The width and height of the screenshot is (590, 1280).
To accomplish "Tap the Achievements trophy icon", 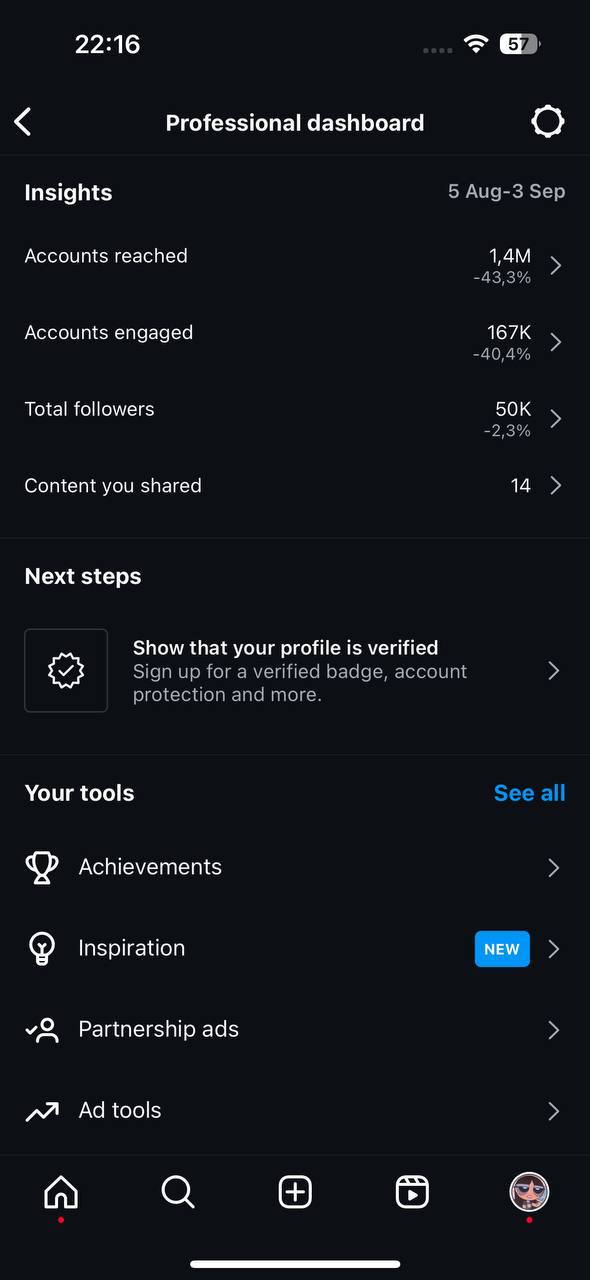I will point(42,867).
